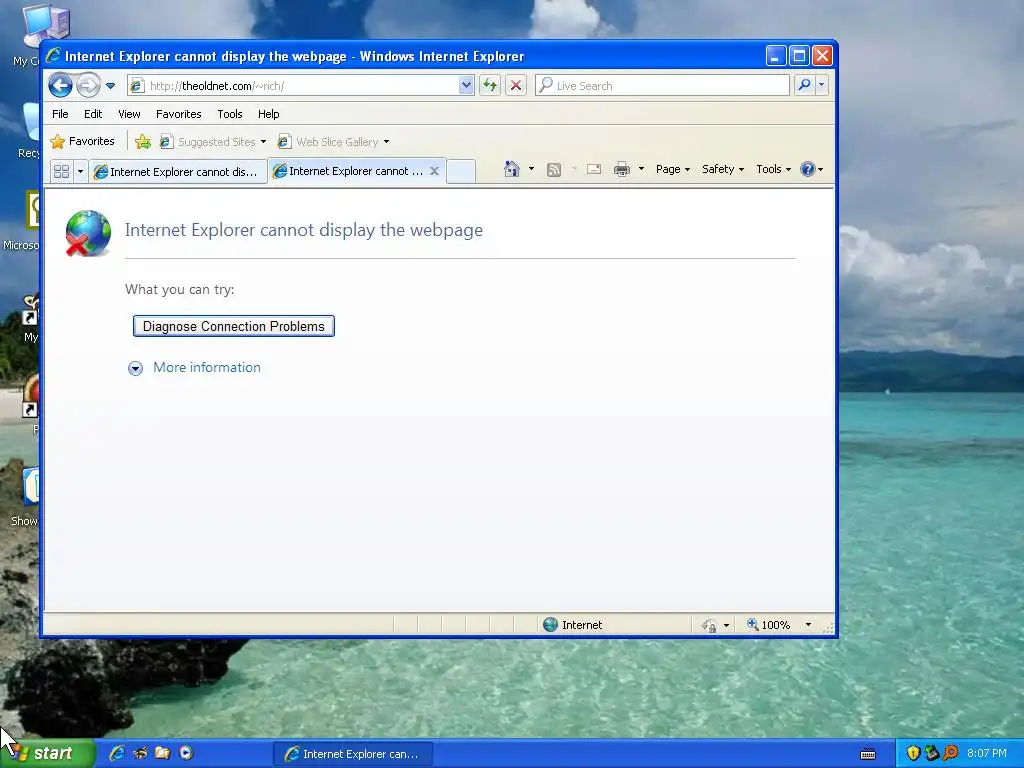Image resolution: width=1024 pixels, height=768 pixels.
Task: Expand the Home button dropdown arrow
Action: 531,169
